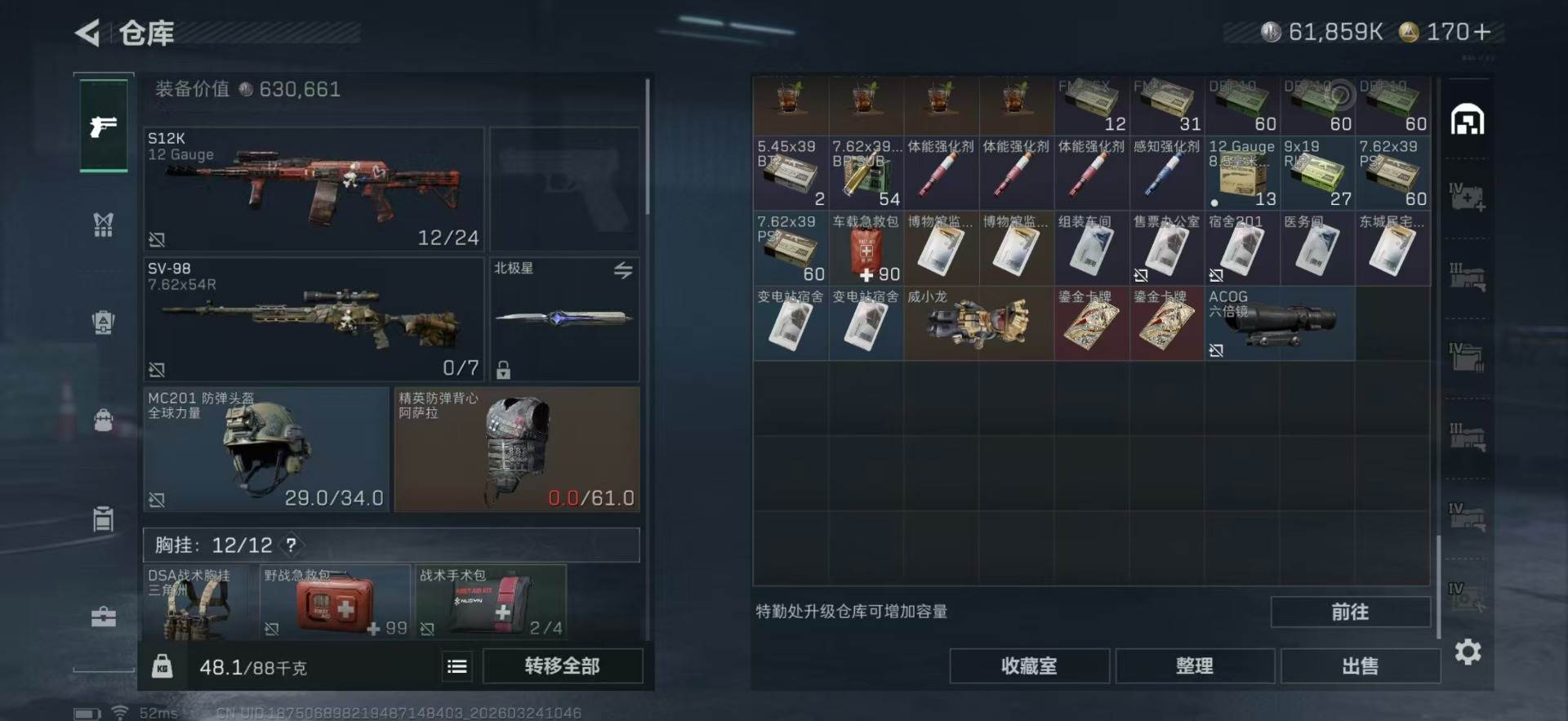Swap the 北极星 knife using arrows icon
This screenshot has width=1568, height=721.
[x=623, y=270]
